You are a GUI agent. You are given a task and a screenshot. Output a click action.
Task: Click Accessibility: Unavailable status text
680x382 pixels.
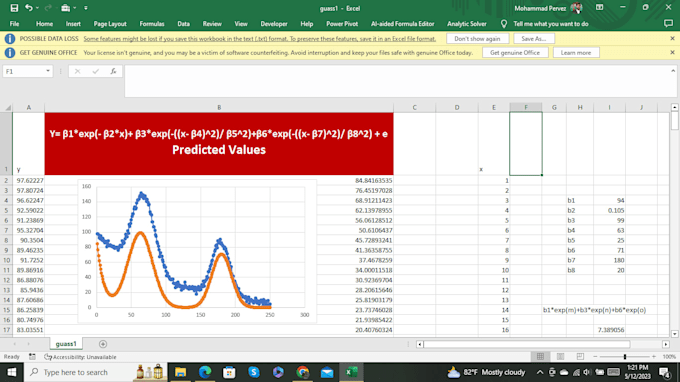(x=81, y=357)
